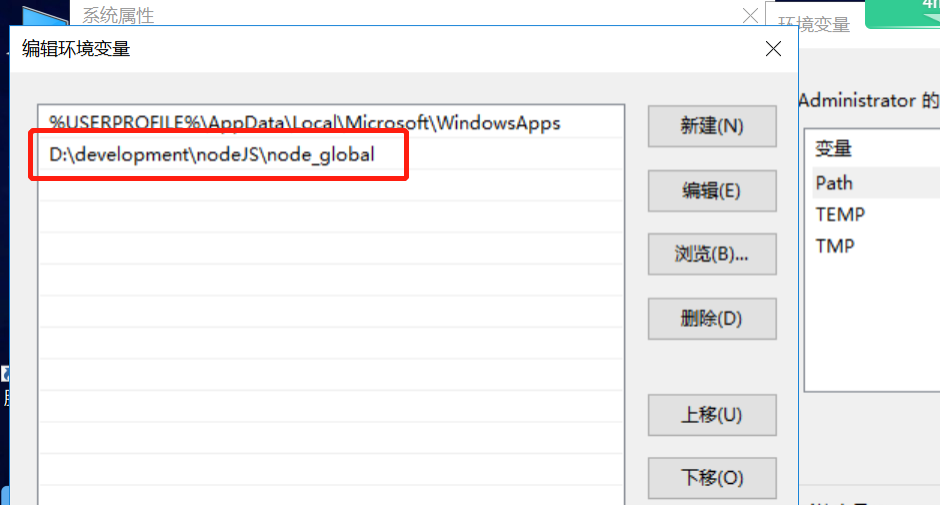
Task: Select the %USERPROFILE%\AppData\Local\Microsoft\WindowsApps entry
Action: click(331, 123)
